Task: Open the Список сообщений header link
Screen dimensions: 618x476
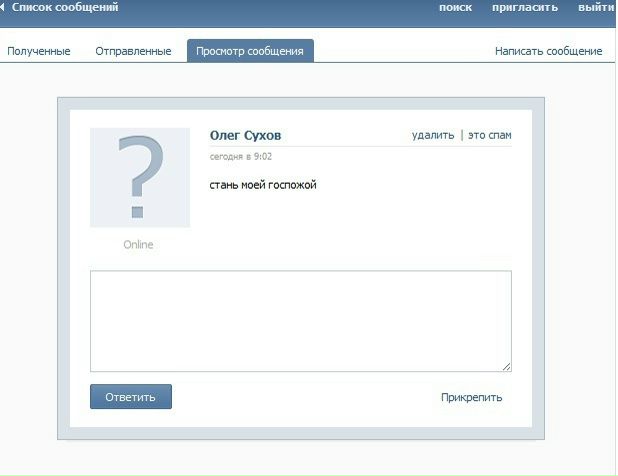Action: (65, 8)
